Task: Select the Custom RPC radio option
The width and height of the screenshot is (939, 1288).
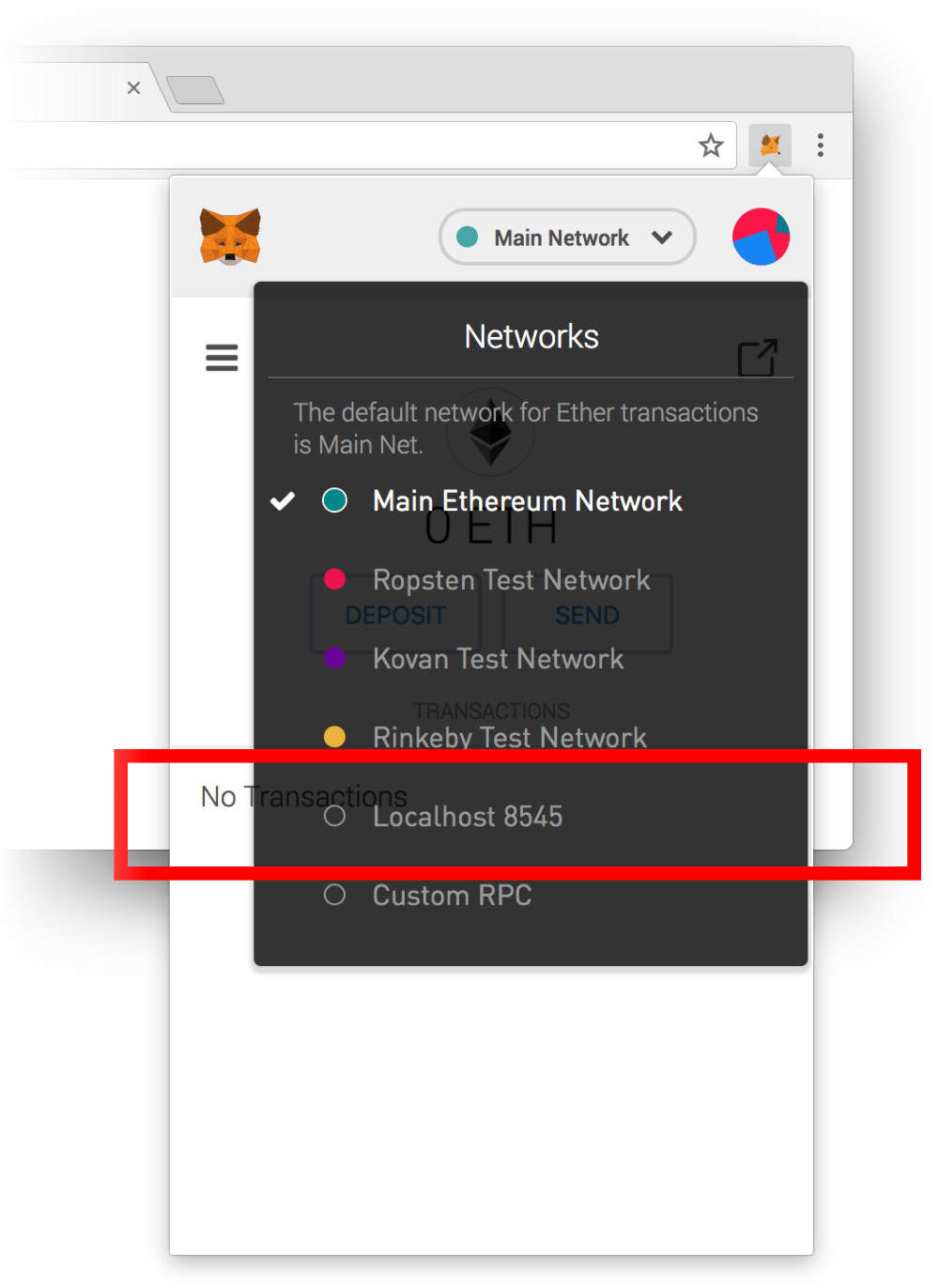Action: (334, 895)
